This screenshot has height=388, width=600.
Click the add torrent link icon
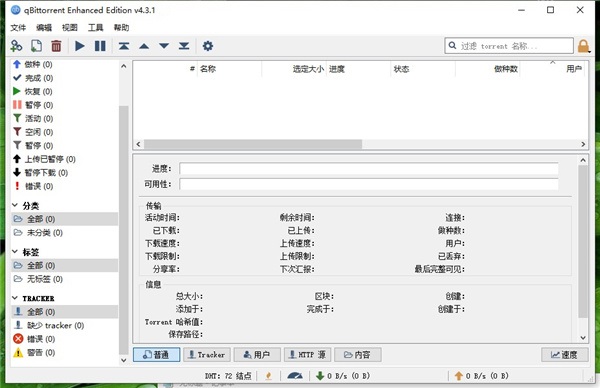(16, 46)
